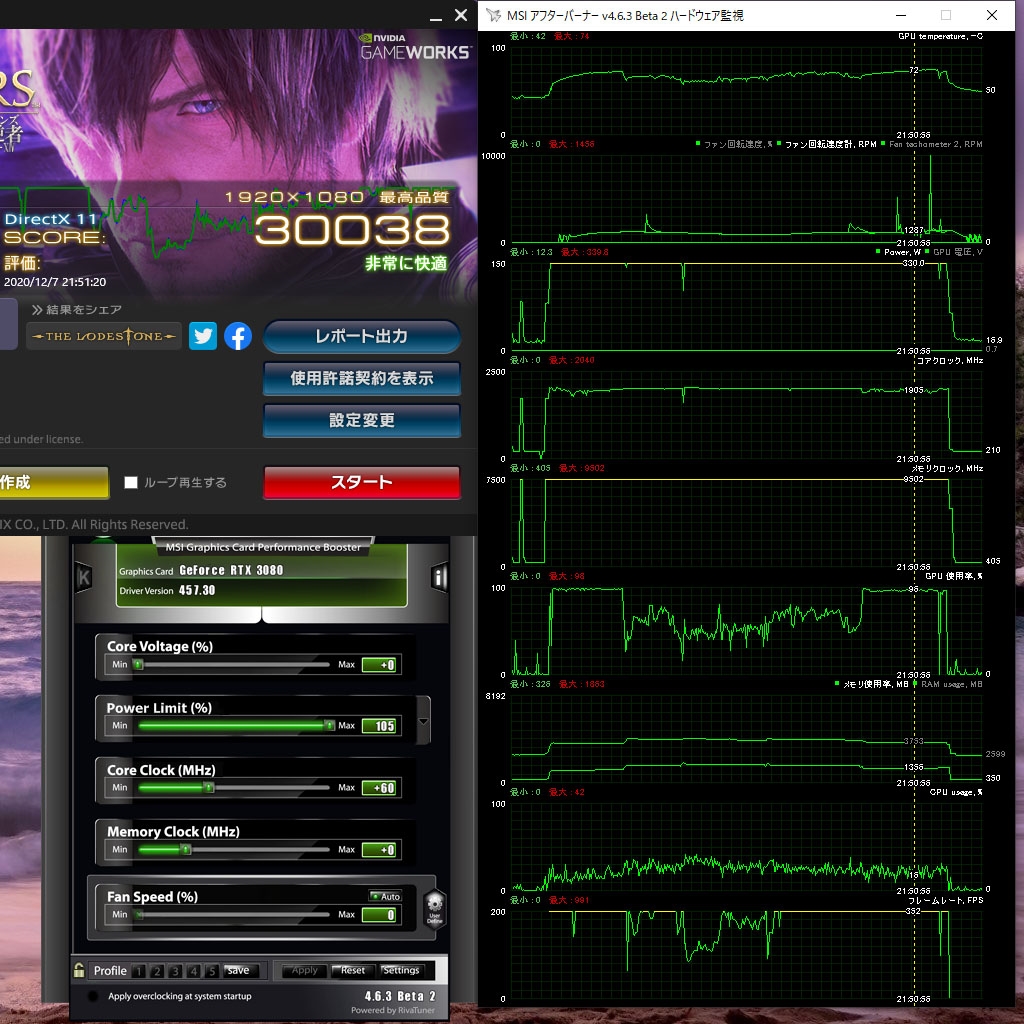Click the profile Save button
The height and width of the screenshot is (1024, 1024).
(x=241, y=970)
